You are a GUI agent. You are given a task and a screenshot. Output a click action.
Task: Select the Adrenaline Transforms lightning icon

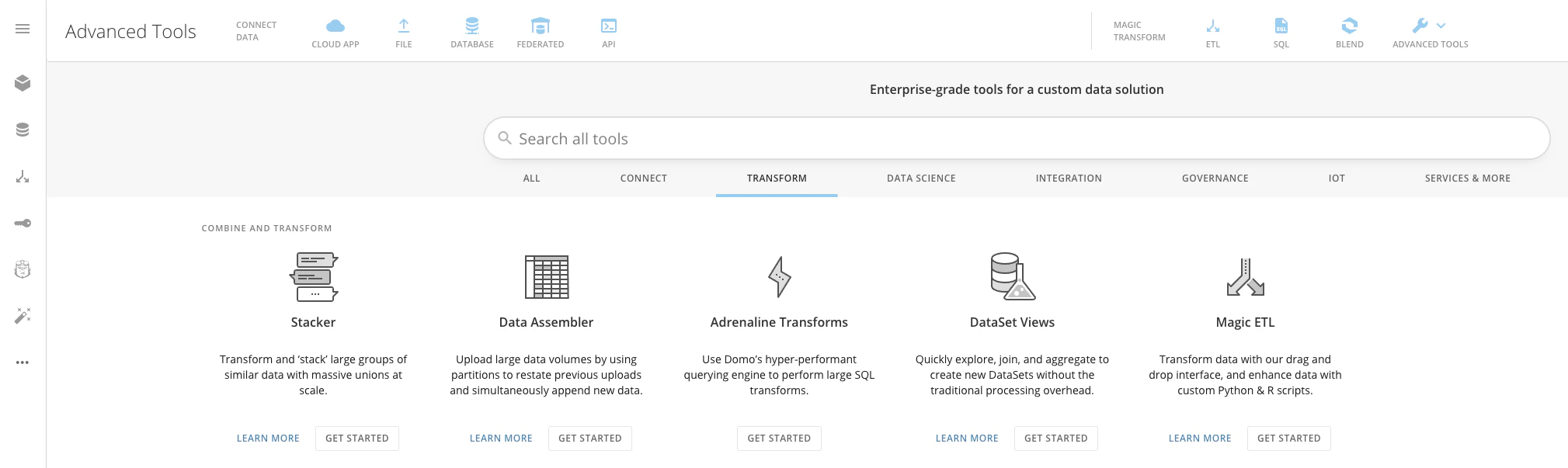pos(779,277)
